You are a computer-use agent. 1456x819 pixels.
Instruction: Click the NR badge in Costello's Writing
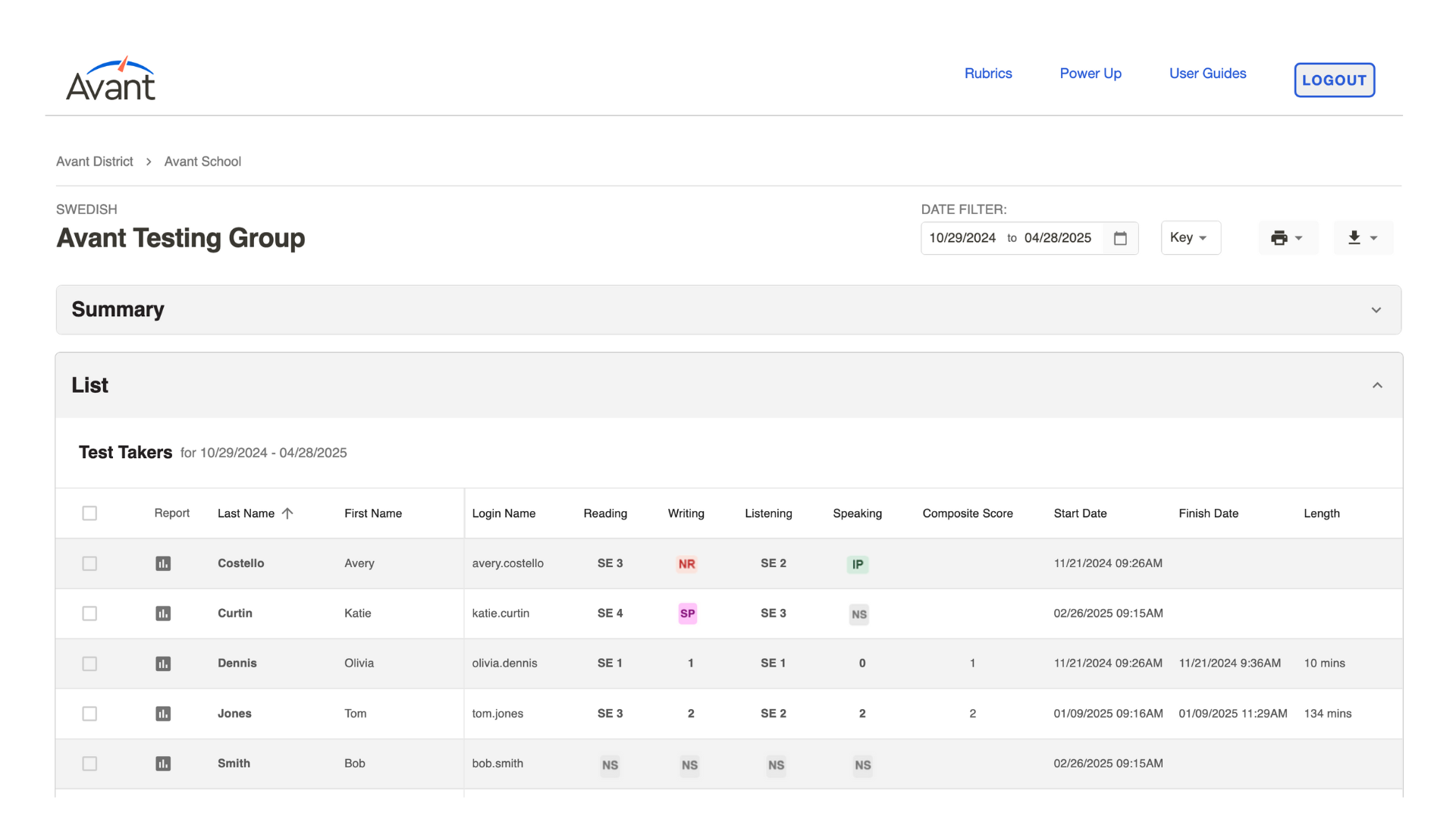coord(687,564)
